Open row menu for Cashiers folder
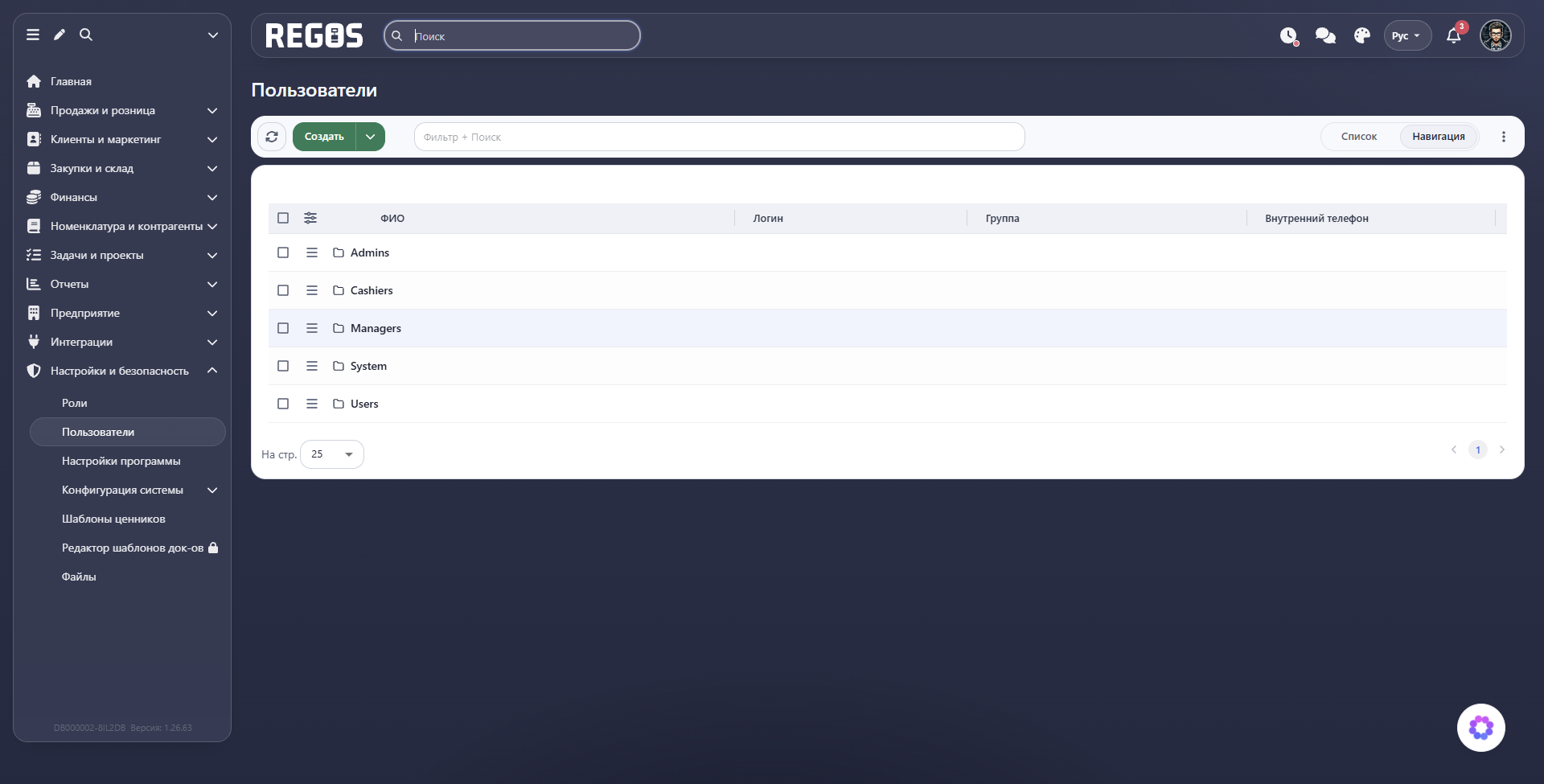Screen dimensions: 1544x784 [x=312, y=290]
